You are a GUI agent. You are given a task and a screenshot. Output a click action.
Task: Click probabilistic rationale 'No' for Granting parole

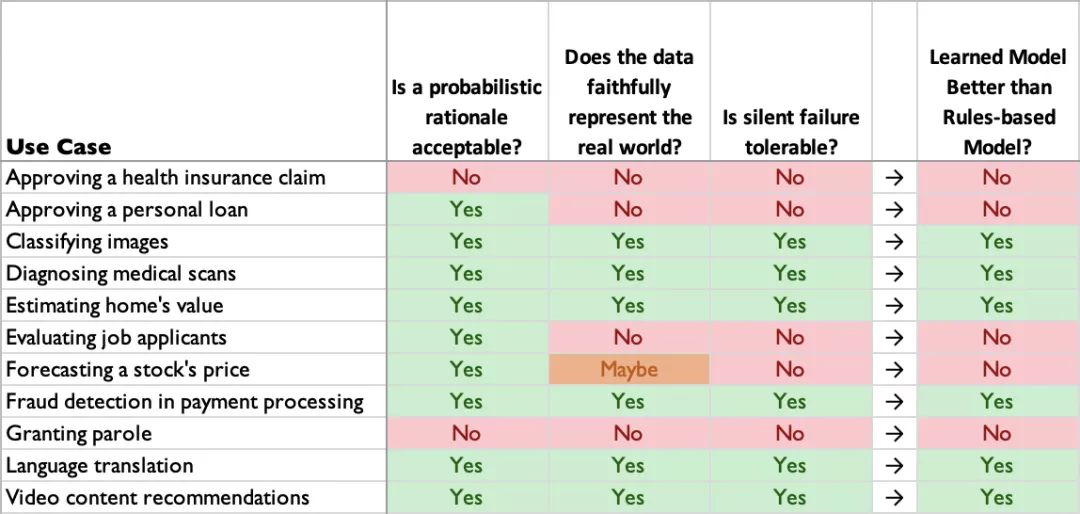point(466,434)
